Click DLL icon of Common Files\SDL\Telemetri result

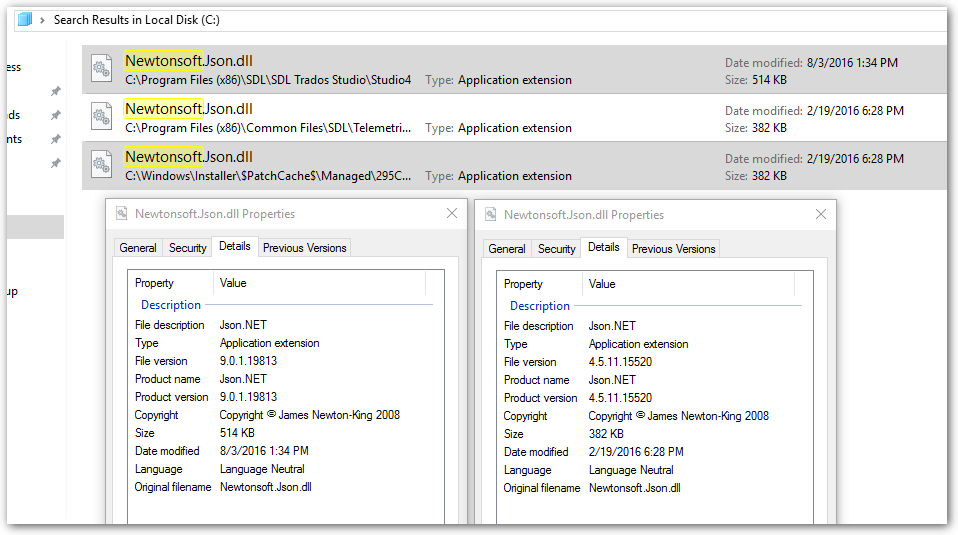tap(101, 117)
